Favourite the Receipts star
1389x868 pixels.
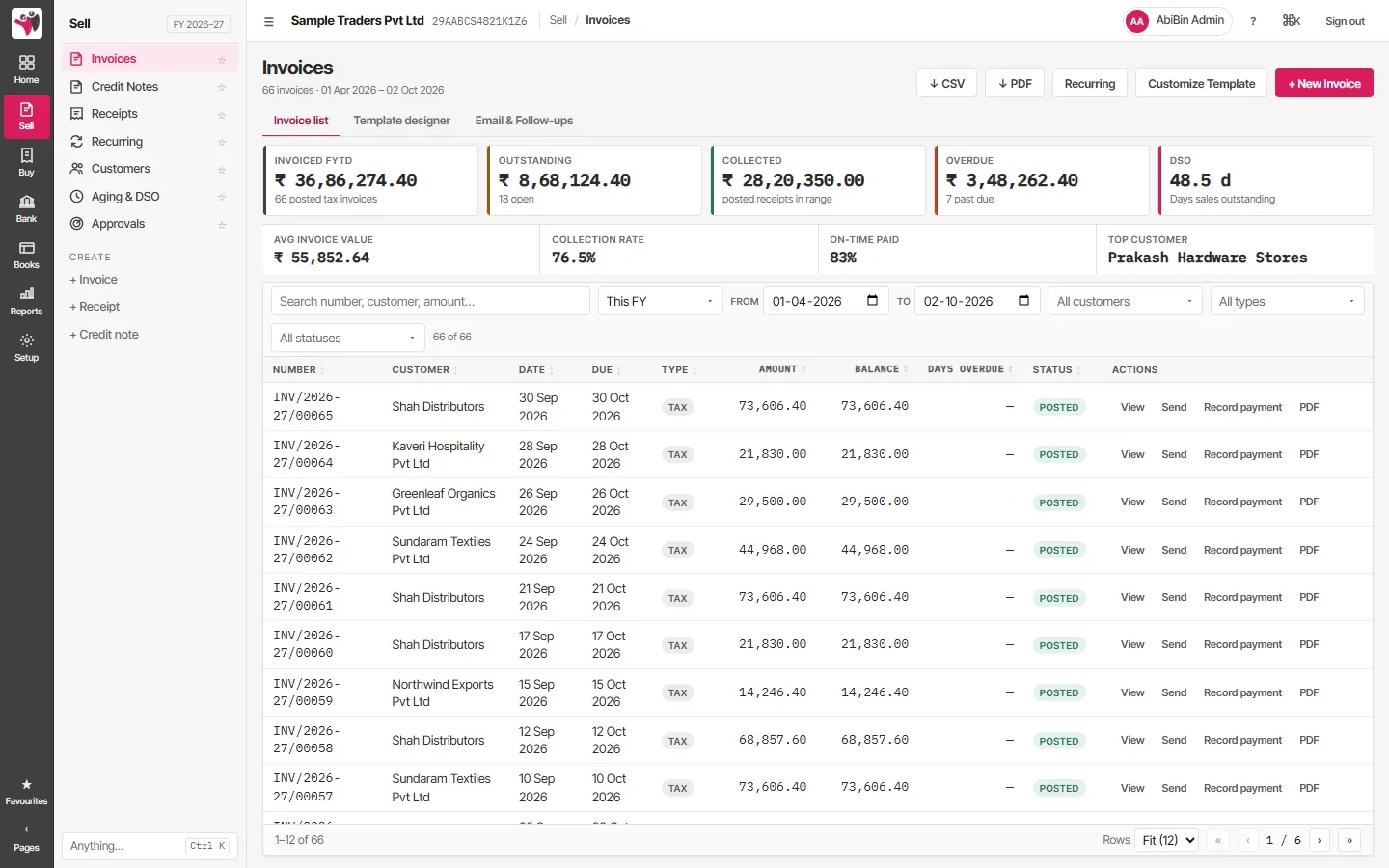coord(222,115)
